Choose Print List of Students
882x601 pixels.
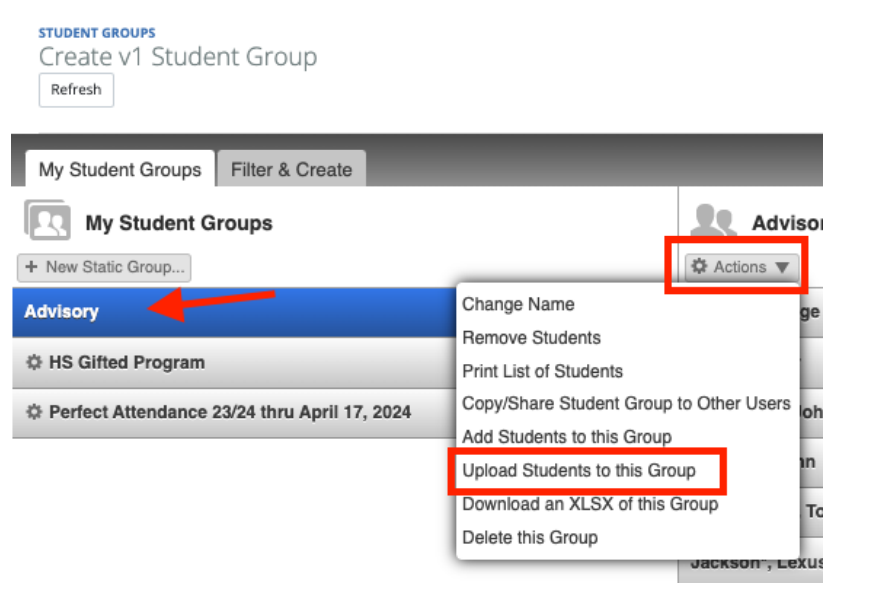(x=542, y=371)
